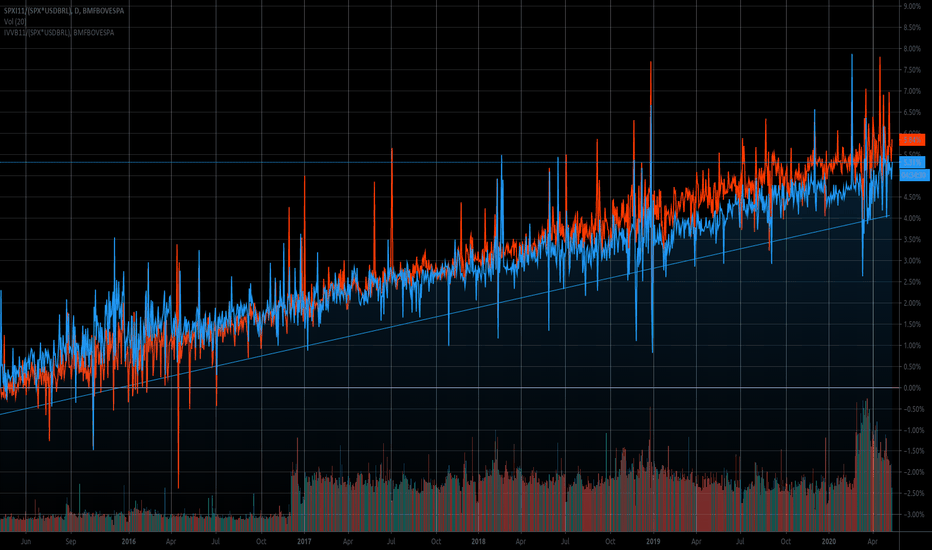Select the IVVB11/(SPX*USDBRL) comparison legend

[x=58, y=32]
